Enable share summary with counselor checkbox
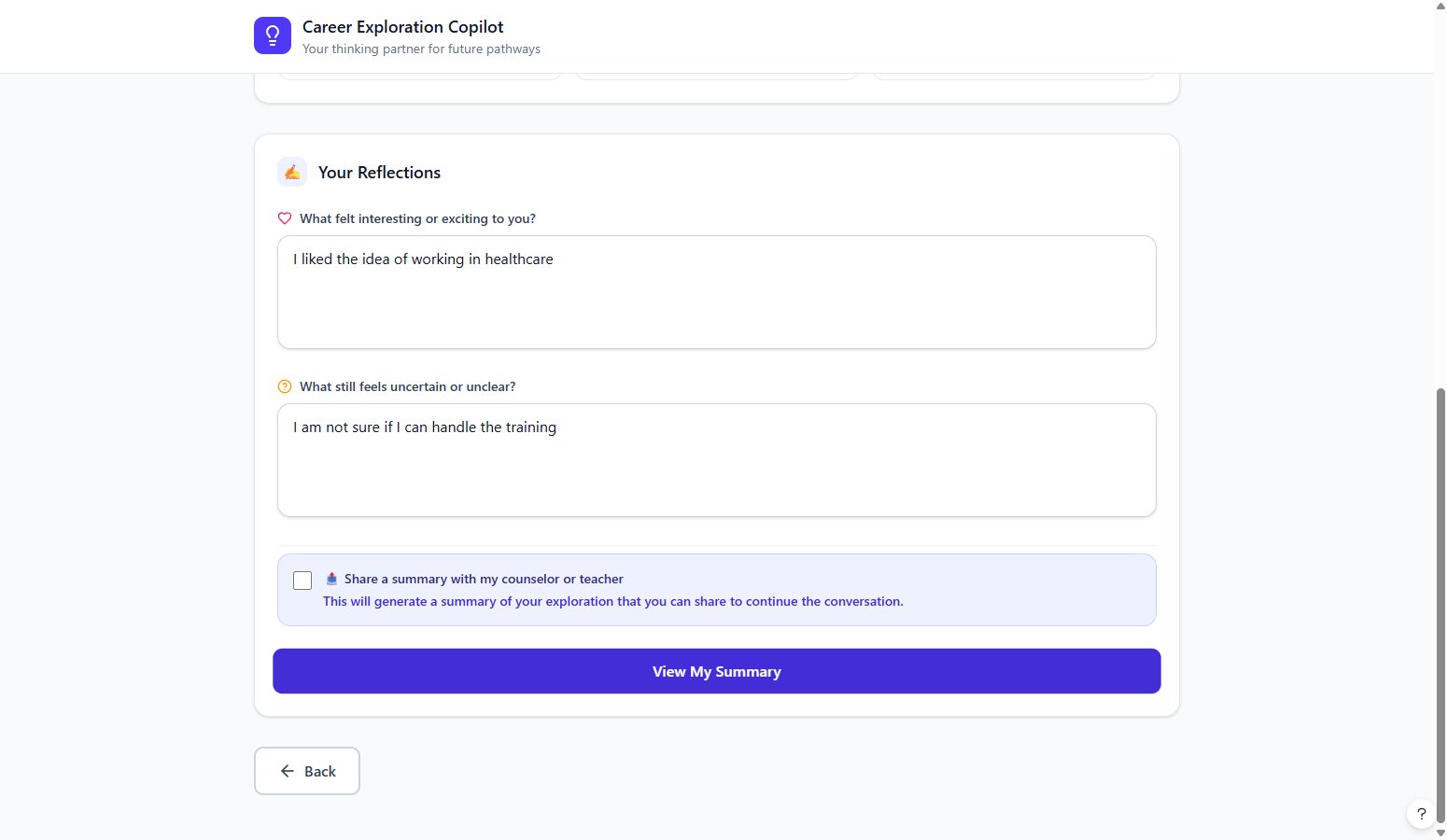The width and height of the screenshot is (1447, 840). pos(302,581)
